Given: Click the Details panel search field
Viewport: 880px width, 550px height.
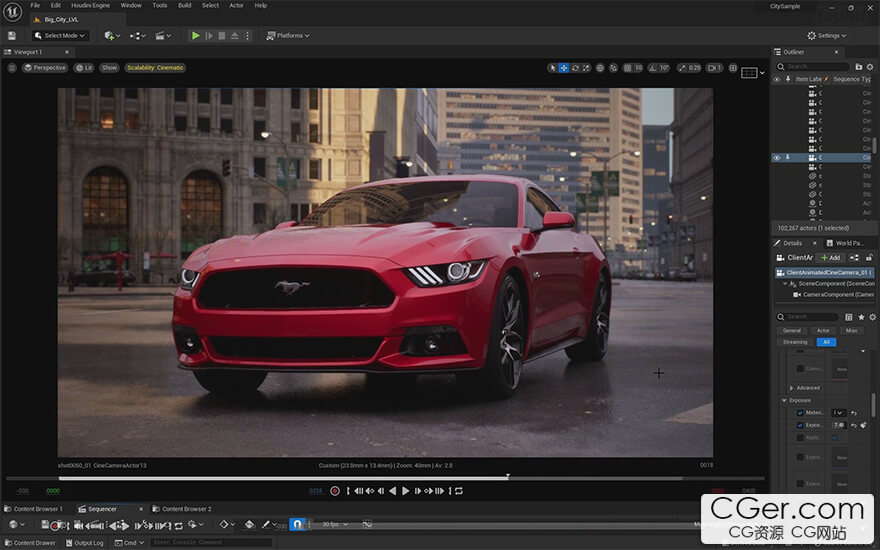Looking at the screenshot, I should tap(808, 317).
